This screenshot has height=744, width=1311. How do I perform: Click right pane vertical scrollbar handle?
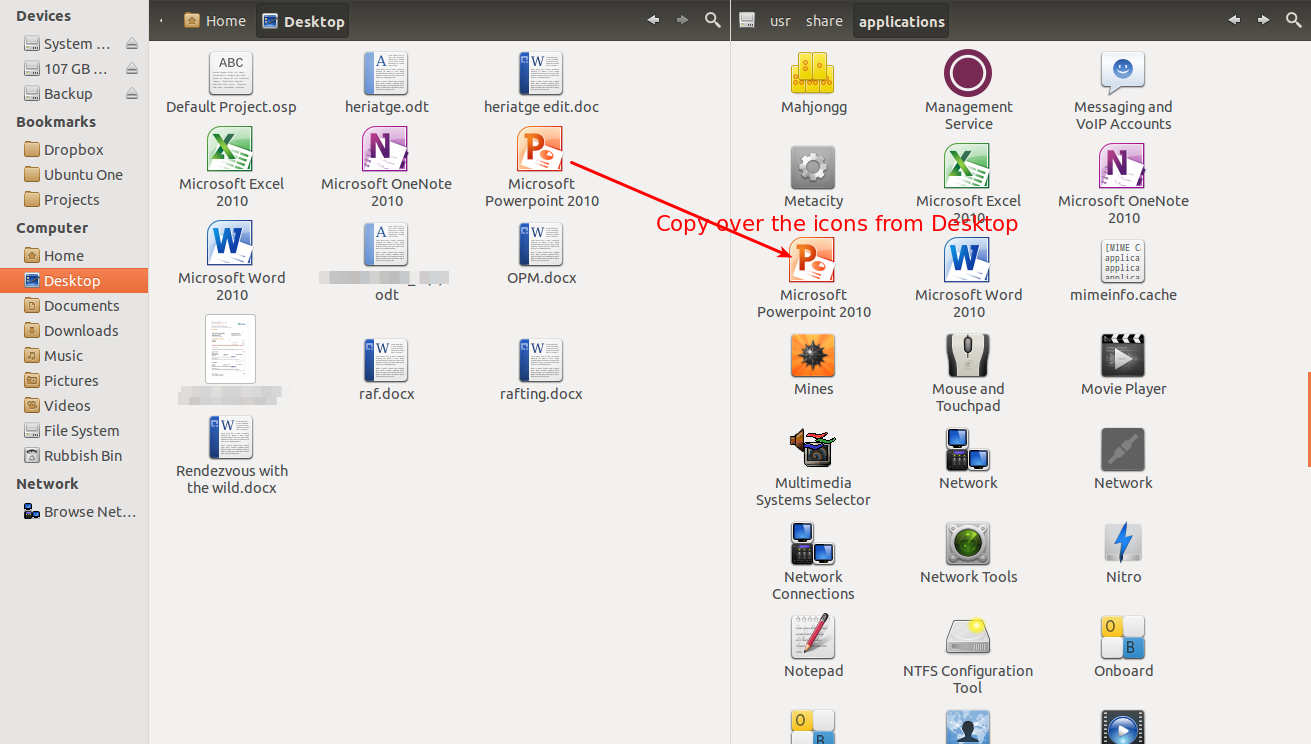[x=1308, y=419]
